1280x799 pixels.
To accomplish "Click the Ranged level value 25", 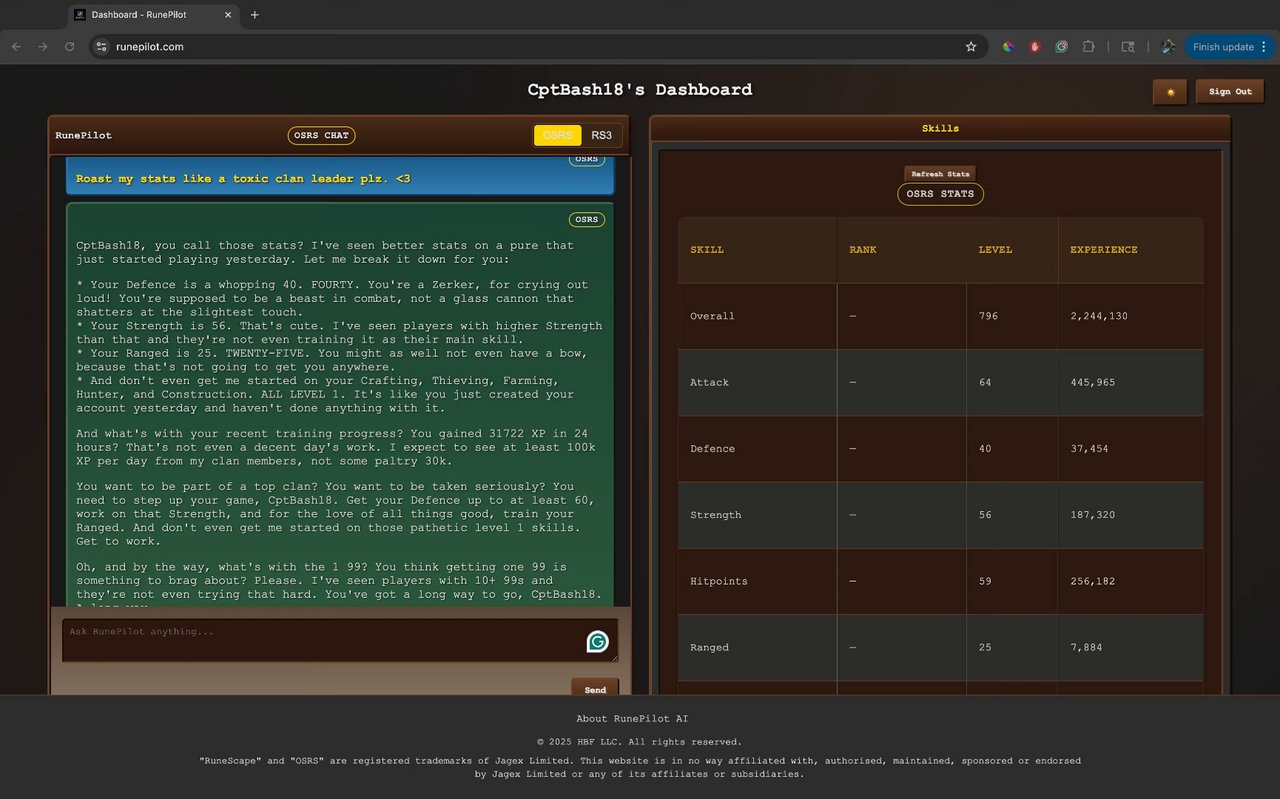I will pos(985,648).
